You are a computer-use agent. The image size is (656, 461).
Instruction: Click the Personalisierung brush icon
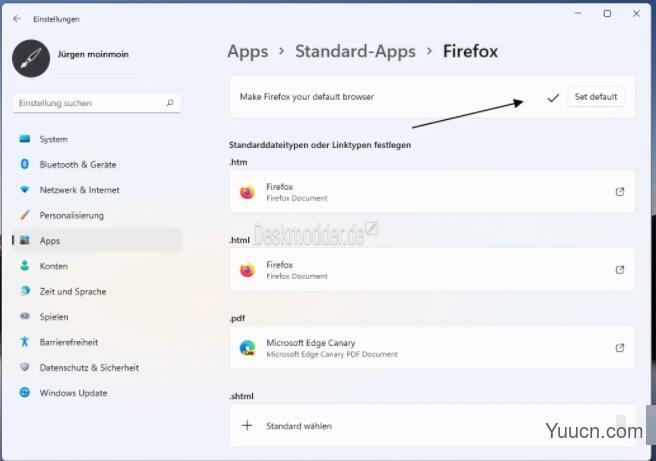25,215
